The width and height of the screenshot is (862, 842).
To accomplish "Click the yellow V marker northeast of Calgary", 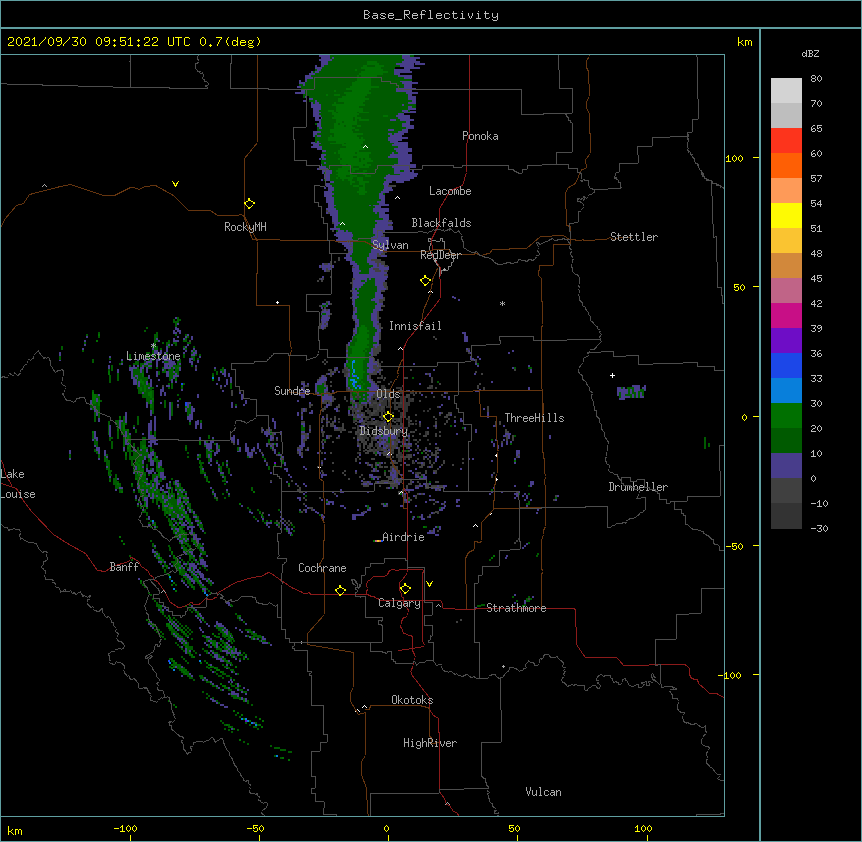I will [429, 584].
